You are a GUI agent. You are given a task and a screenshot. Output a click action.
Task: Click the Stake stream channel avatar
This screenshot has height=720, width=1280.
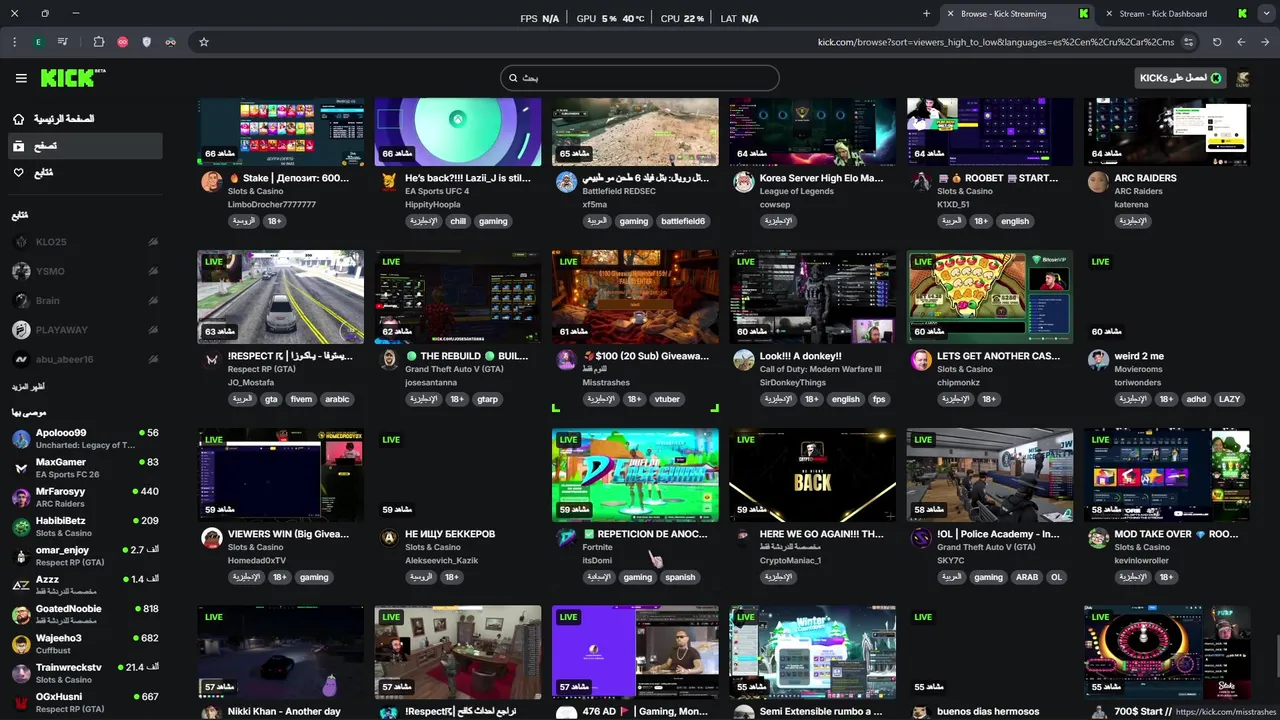pyautogui.click(x=211, y=181)
